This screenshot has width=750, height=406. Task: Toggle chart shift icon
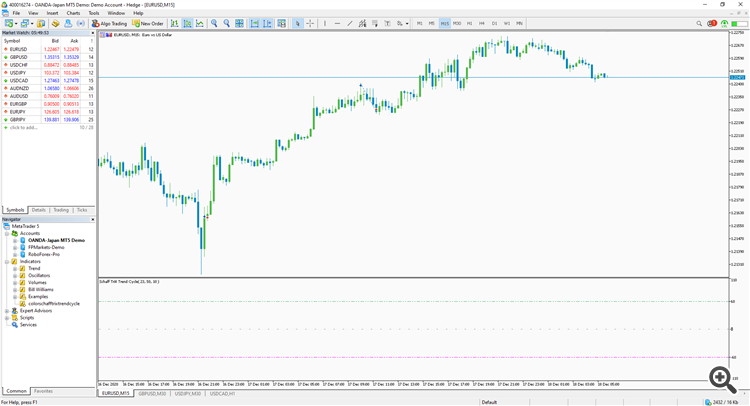[x=267, y=23]
